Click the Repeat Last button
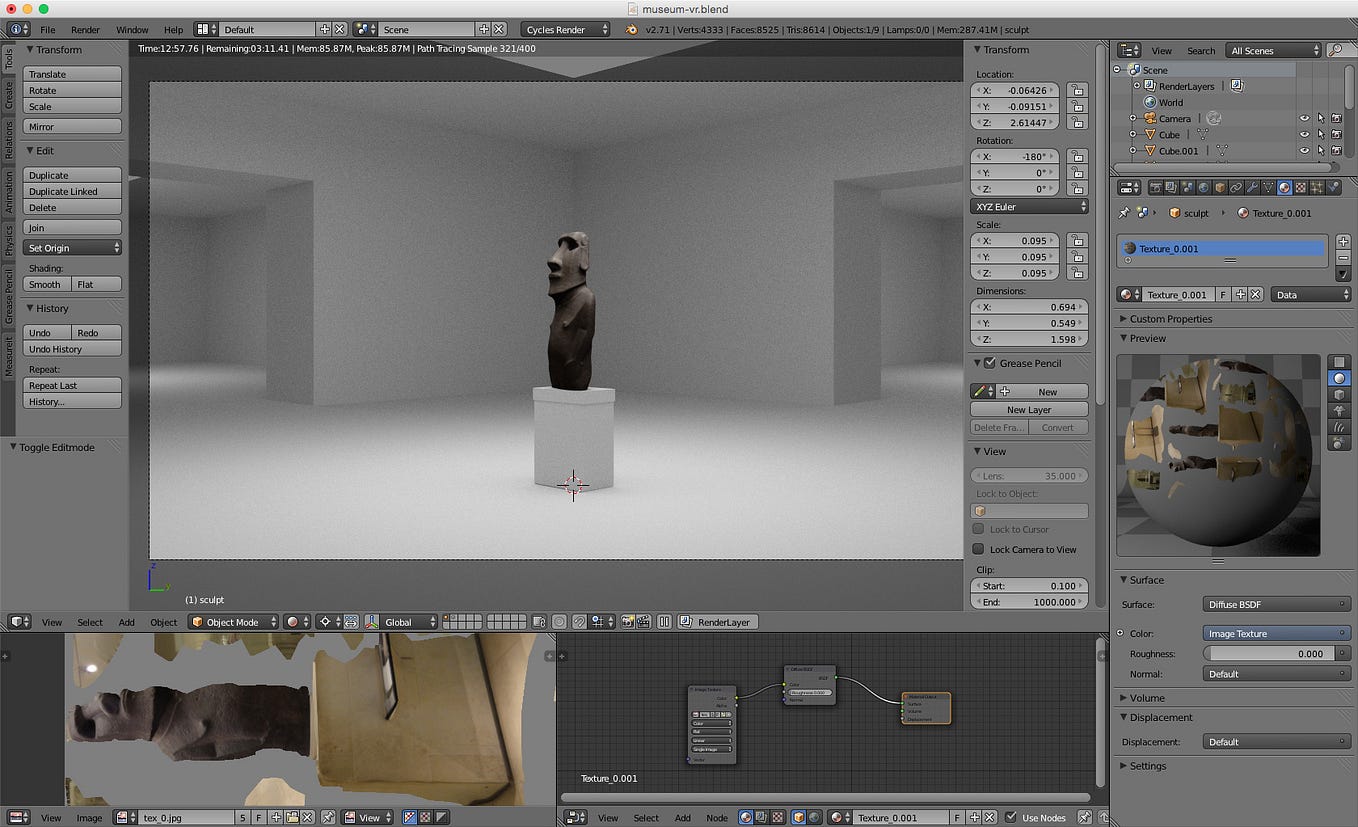The height and width of the screenshot is (827, 1358). [73, 385]
